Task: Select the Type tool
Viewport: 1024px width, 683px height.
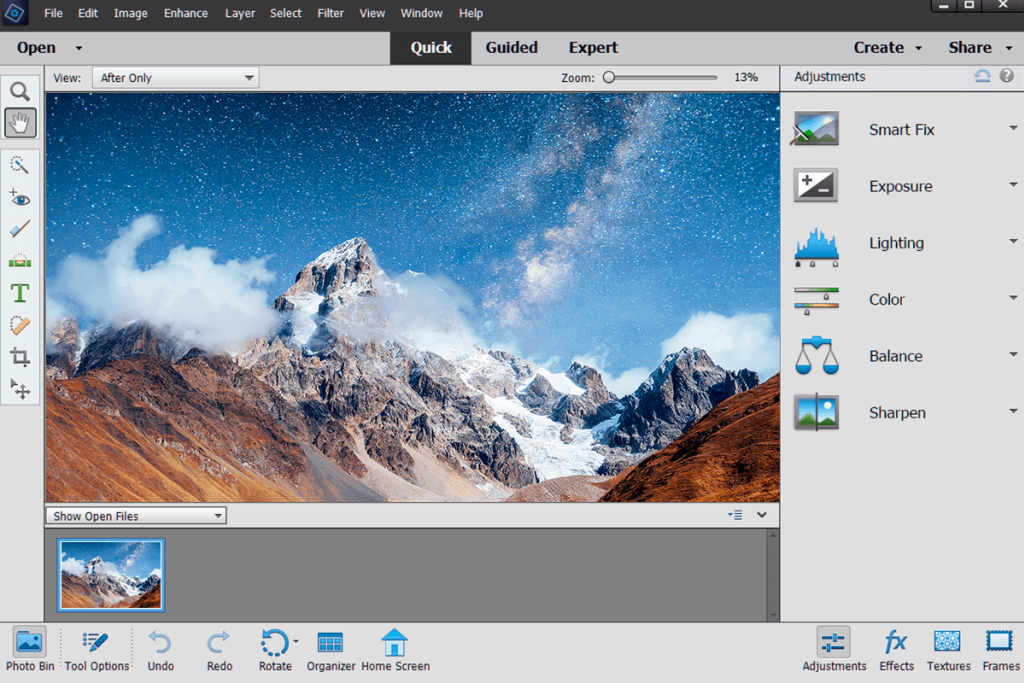Action: 20,293
